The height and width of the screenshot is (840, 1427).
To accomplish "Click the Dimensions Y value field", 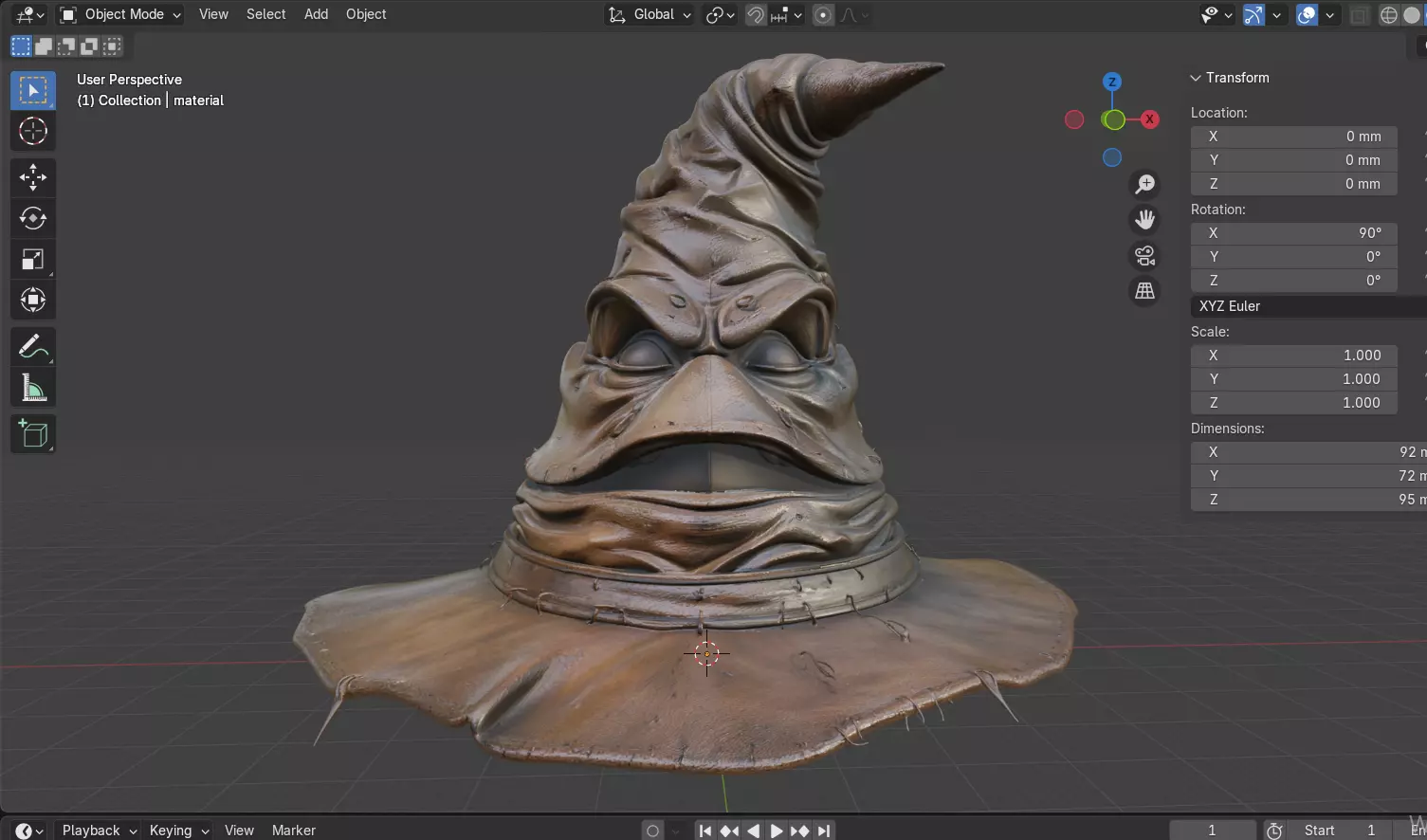I will click(x=1308, y=476).
